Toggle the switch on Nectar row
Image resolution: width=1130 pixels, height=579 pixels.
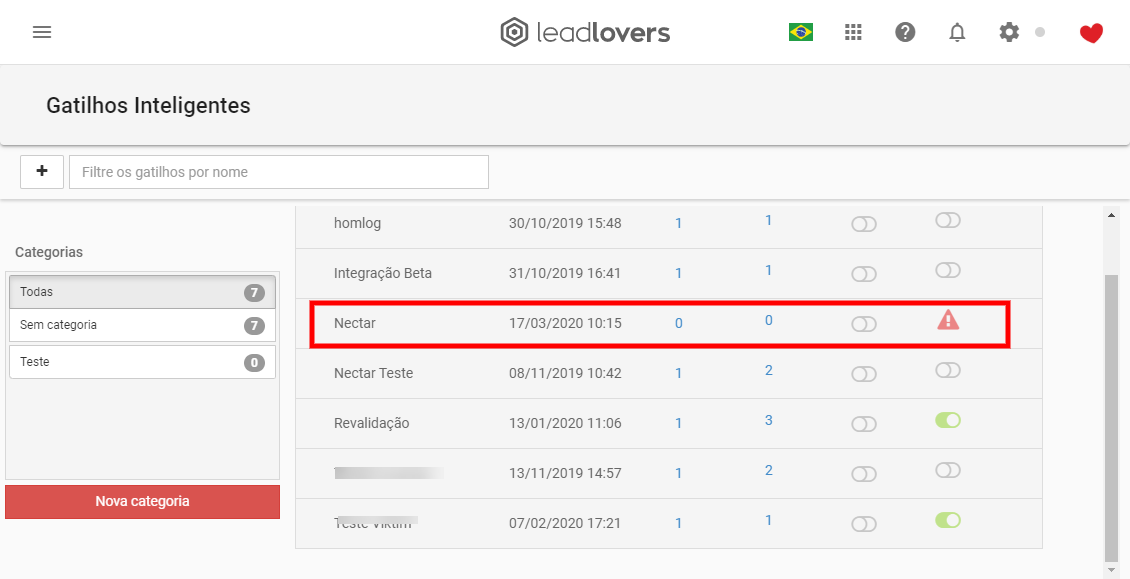pyautogui.click(x=863, y=324)
